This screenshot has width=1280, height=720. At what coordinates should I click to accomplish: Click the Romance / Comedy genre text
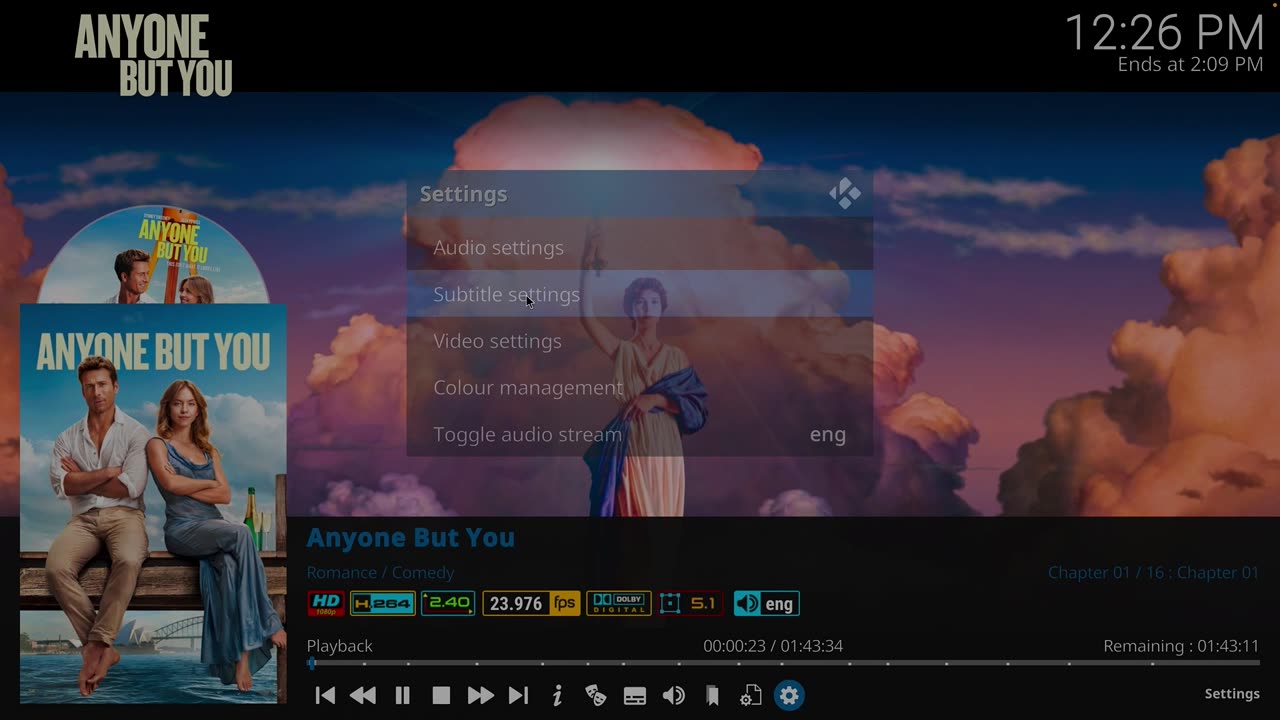click(x=380, y=572)
